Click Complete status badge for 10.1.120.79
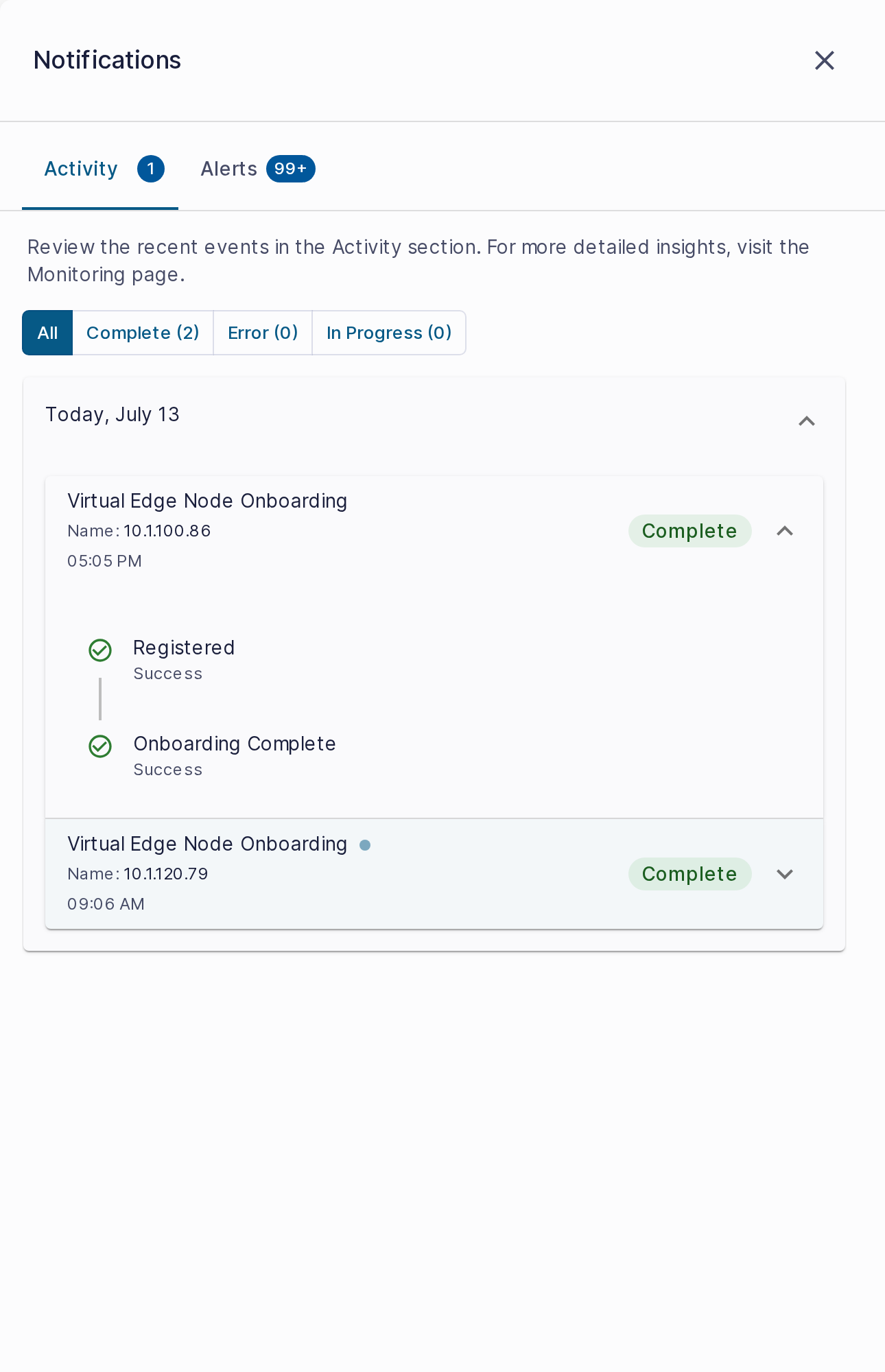Image resolution: width=885 pixels, height=1372 pixels. coord(689,874)
